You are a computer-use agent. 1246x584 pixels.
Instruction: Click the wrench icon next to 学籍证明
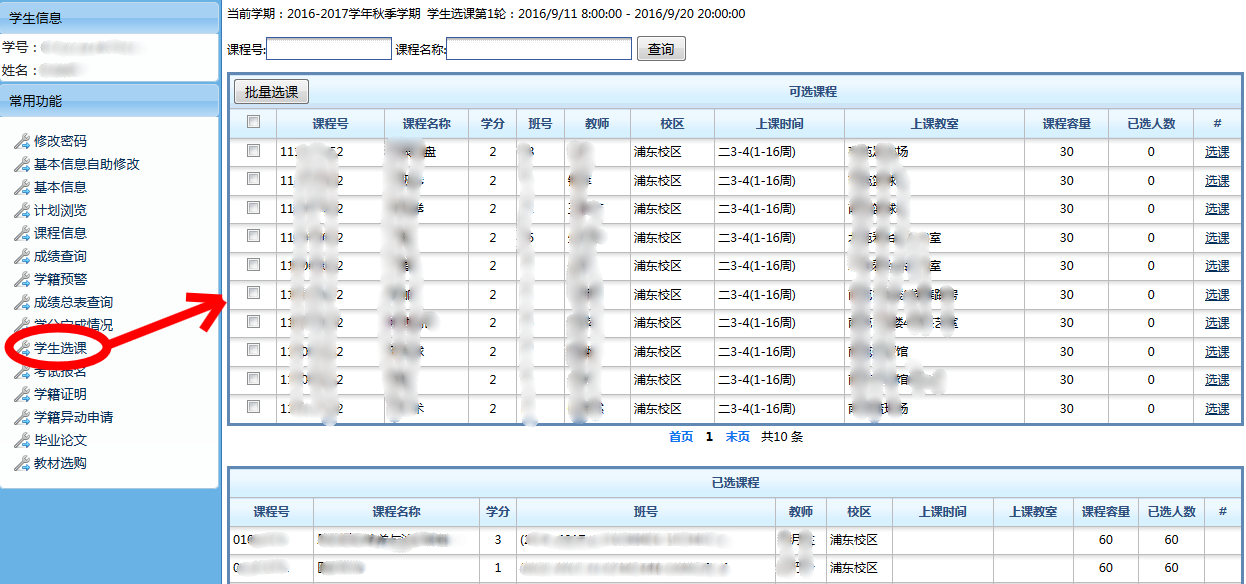[x=22, y=394]
